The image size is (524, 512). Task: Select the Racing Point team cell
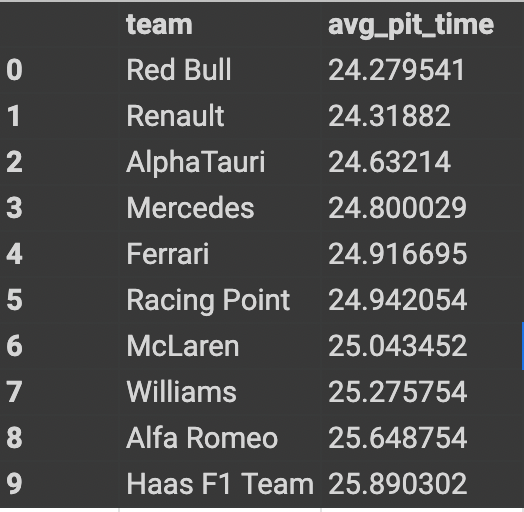[x=208, y=300]
